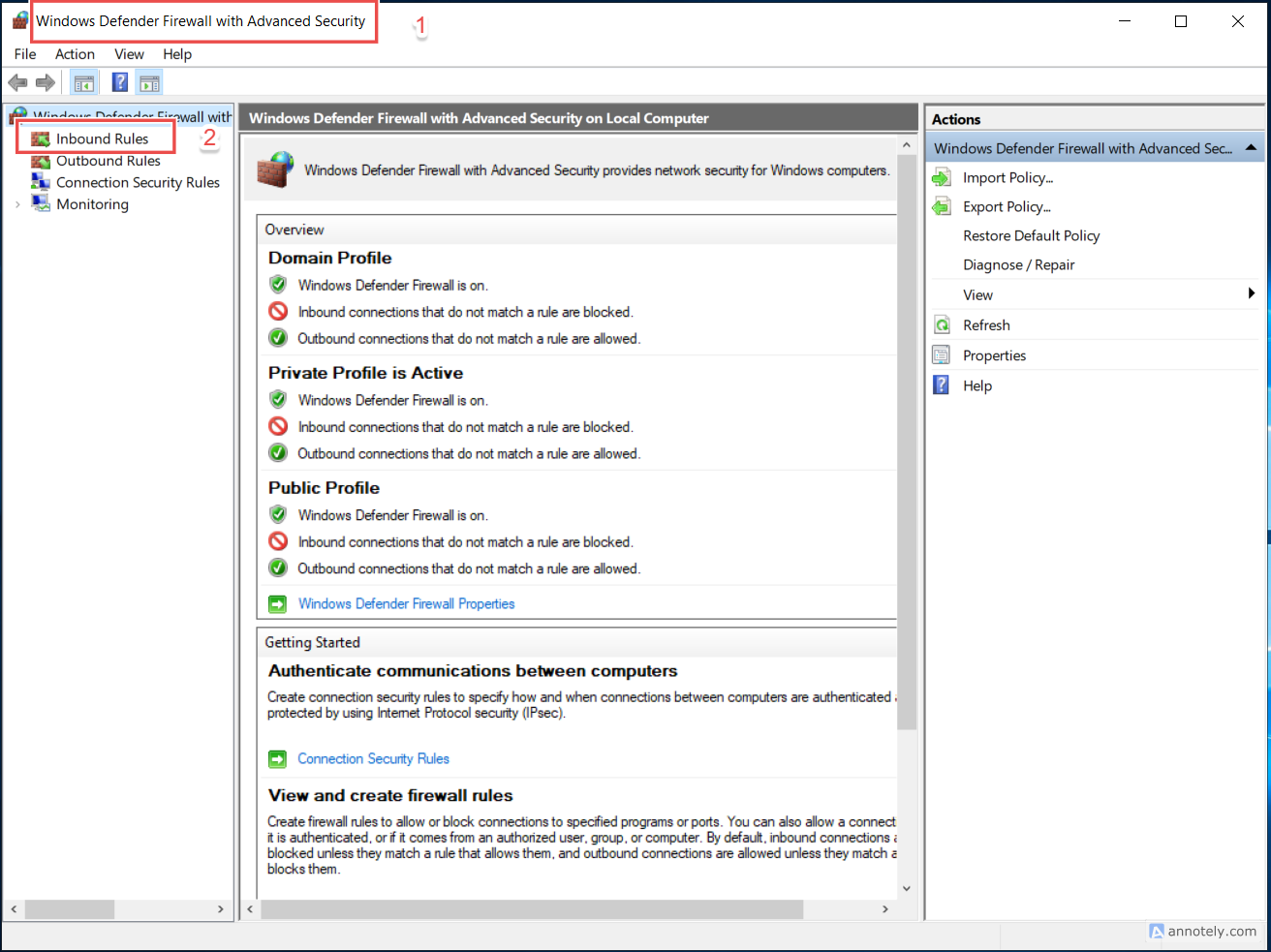The height and width of the screenshot is (952, 1271).
Task: Select Outbound Rules in the tree
Action: click(x=108, y=161)
